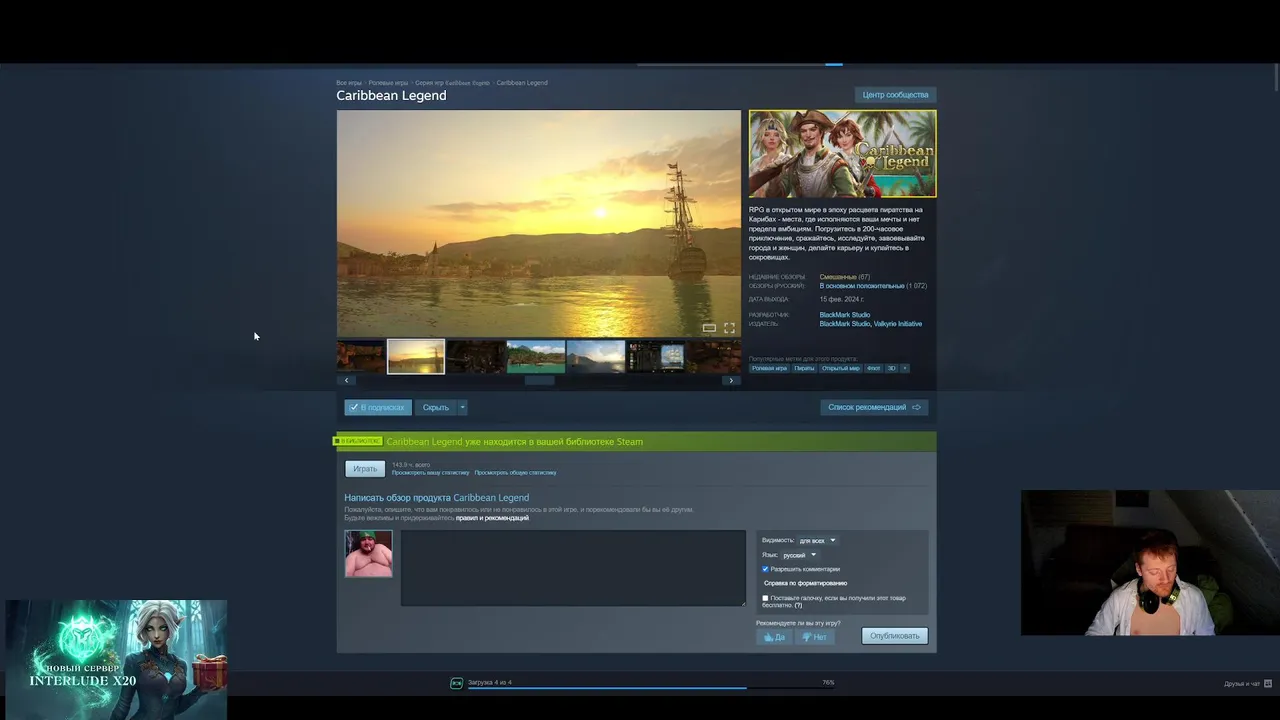
Task: Click the В основном положительные reviews link
Action: tap(862, 286)
